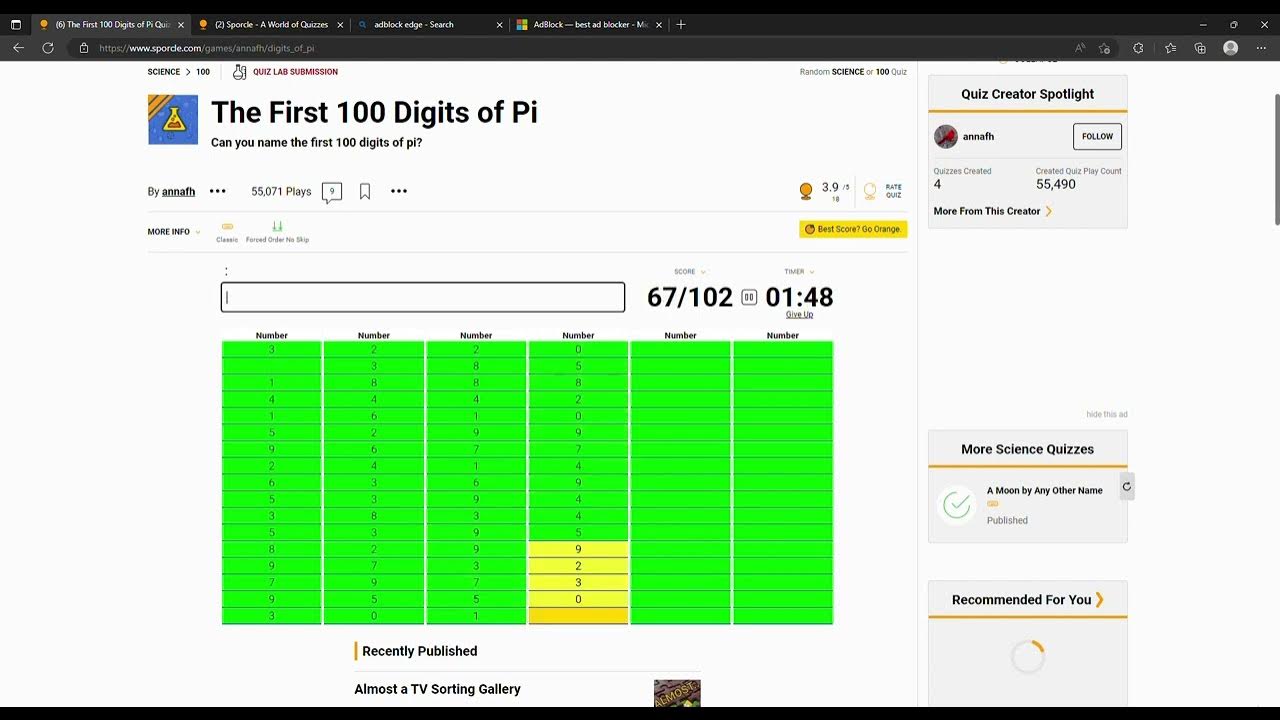
Task: Refresh the More Science Quizzes list
Action: (1127, 487)
